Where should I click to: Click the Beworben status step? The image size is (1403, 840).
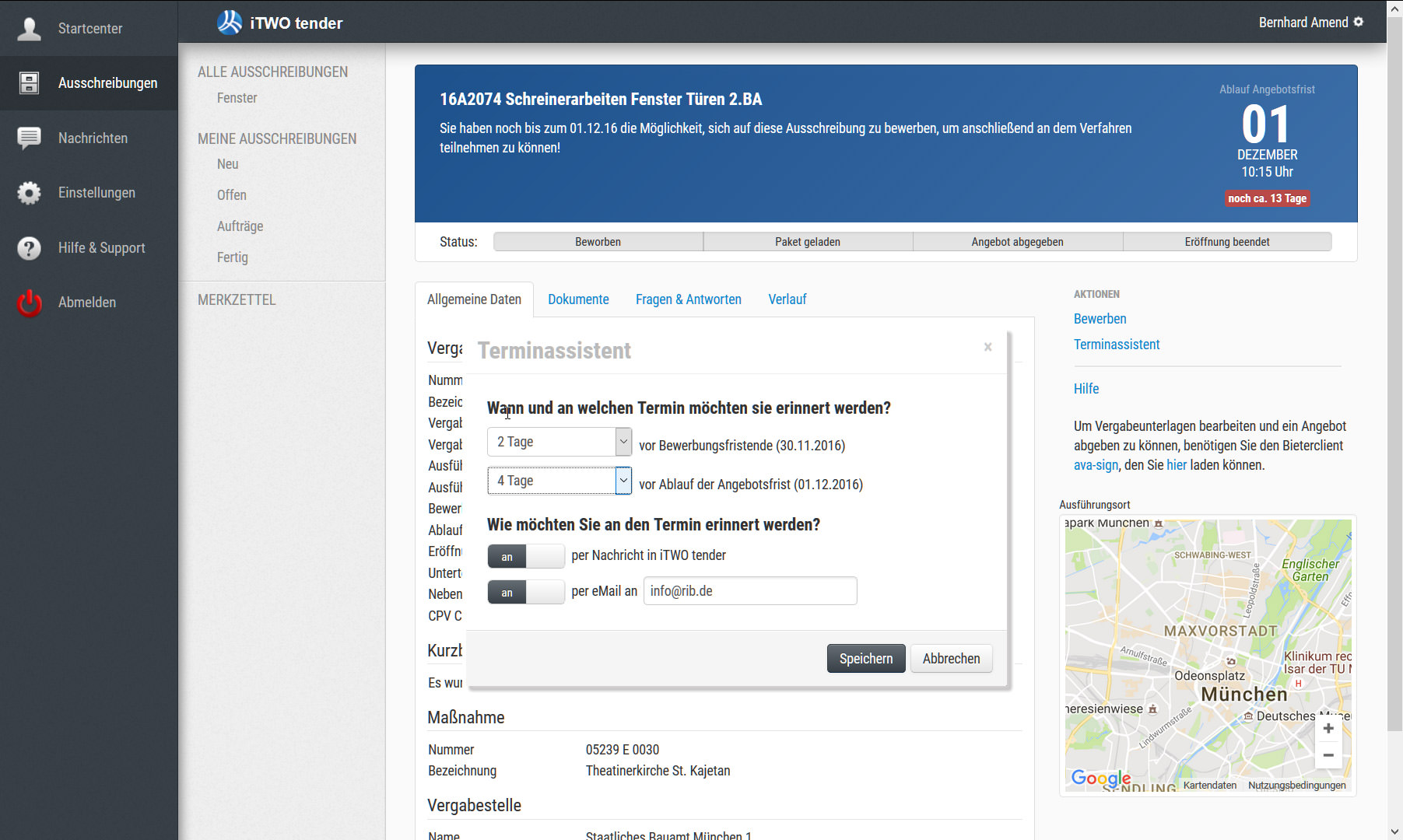pos(598,242)
